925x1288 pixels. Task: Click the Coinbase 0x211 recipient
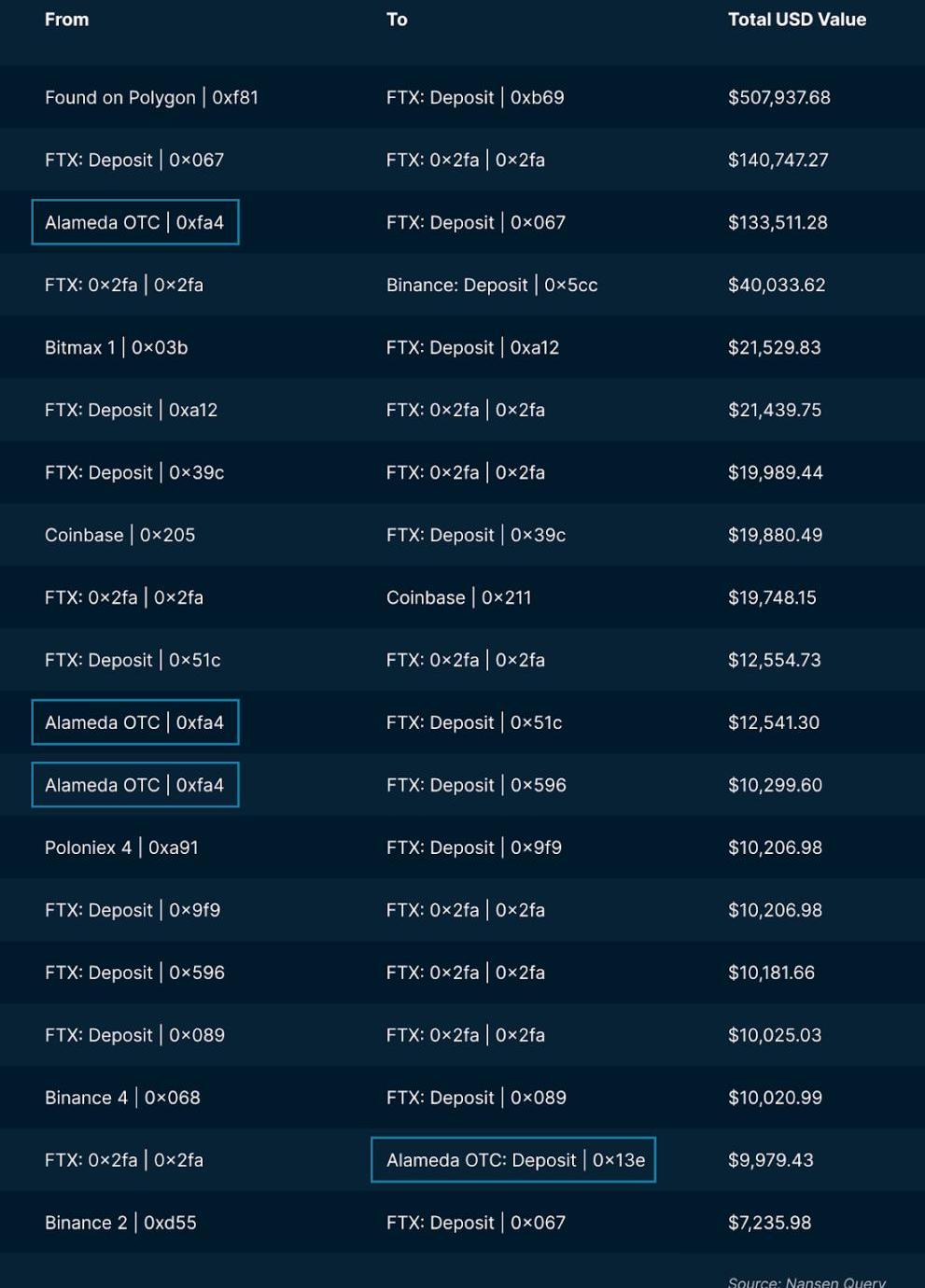458,597
